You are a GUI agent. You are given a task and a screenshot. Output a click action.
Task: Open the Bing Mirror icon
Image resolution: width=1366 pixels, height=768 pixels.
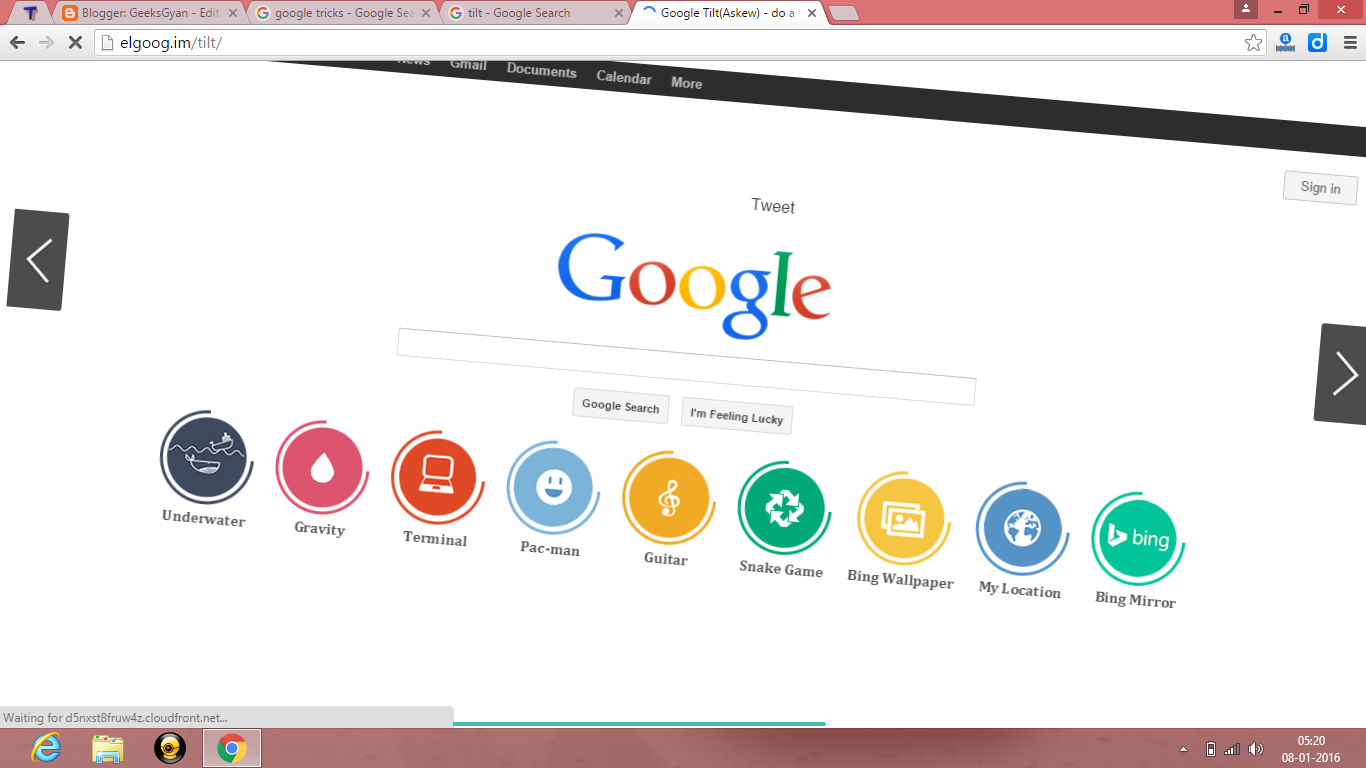[1137, 538]
